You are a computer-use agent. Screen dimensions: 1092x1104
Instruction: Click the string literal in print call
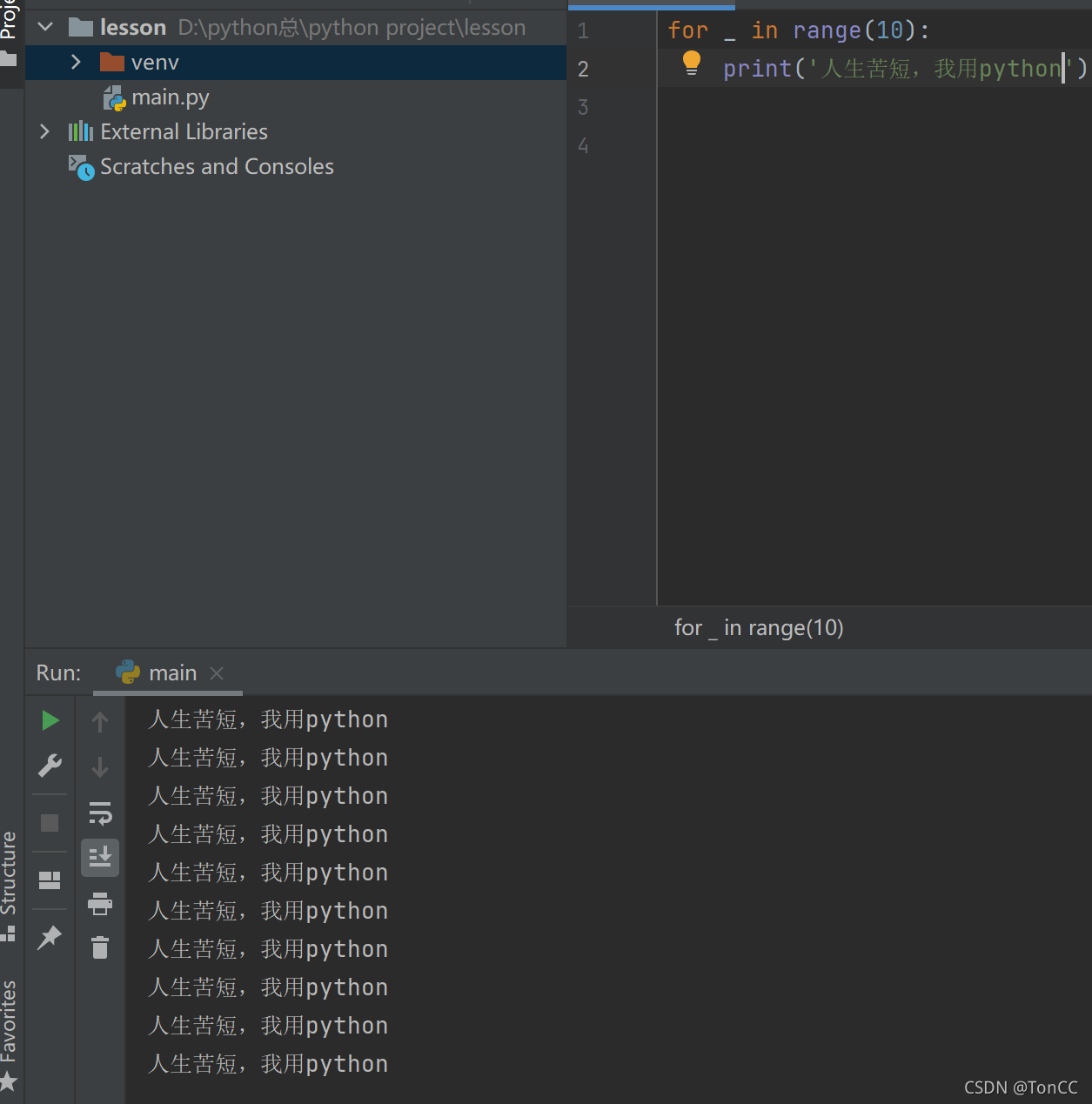(941, 69)
